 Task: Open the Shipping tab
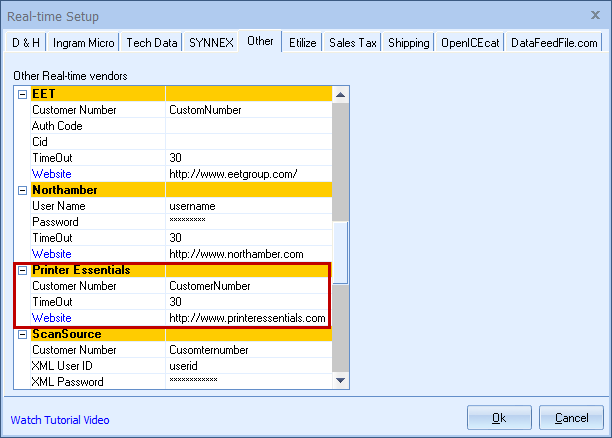click(x=409, y=42)
